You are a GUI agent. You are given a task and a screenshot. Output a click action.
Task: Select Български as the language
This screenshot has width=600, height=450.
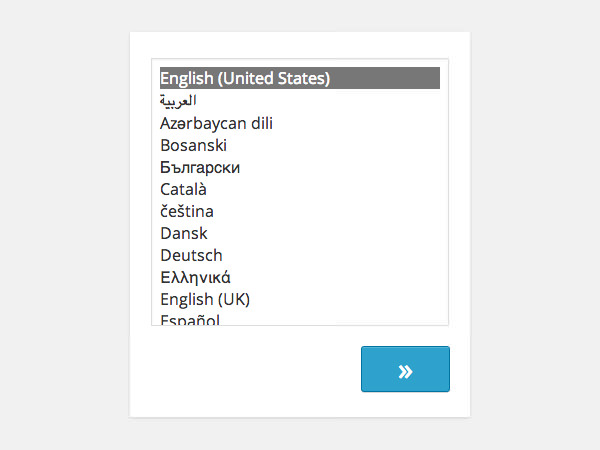pyautogui.click(x=199, y=167)
